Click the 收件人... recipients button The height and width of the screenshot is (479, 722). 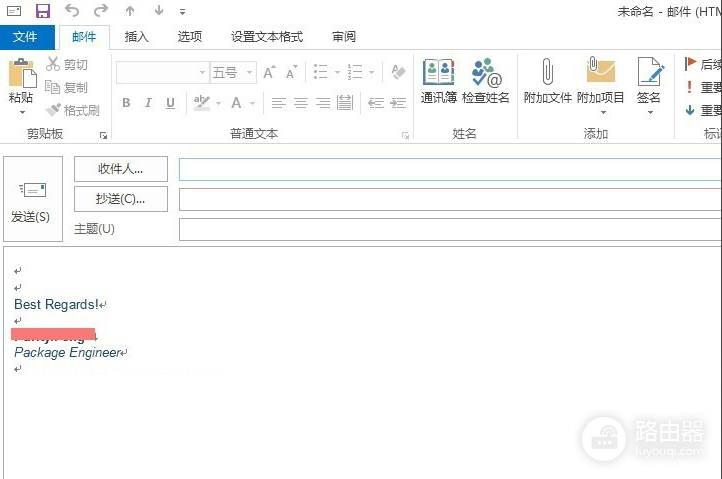(121, 169)
